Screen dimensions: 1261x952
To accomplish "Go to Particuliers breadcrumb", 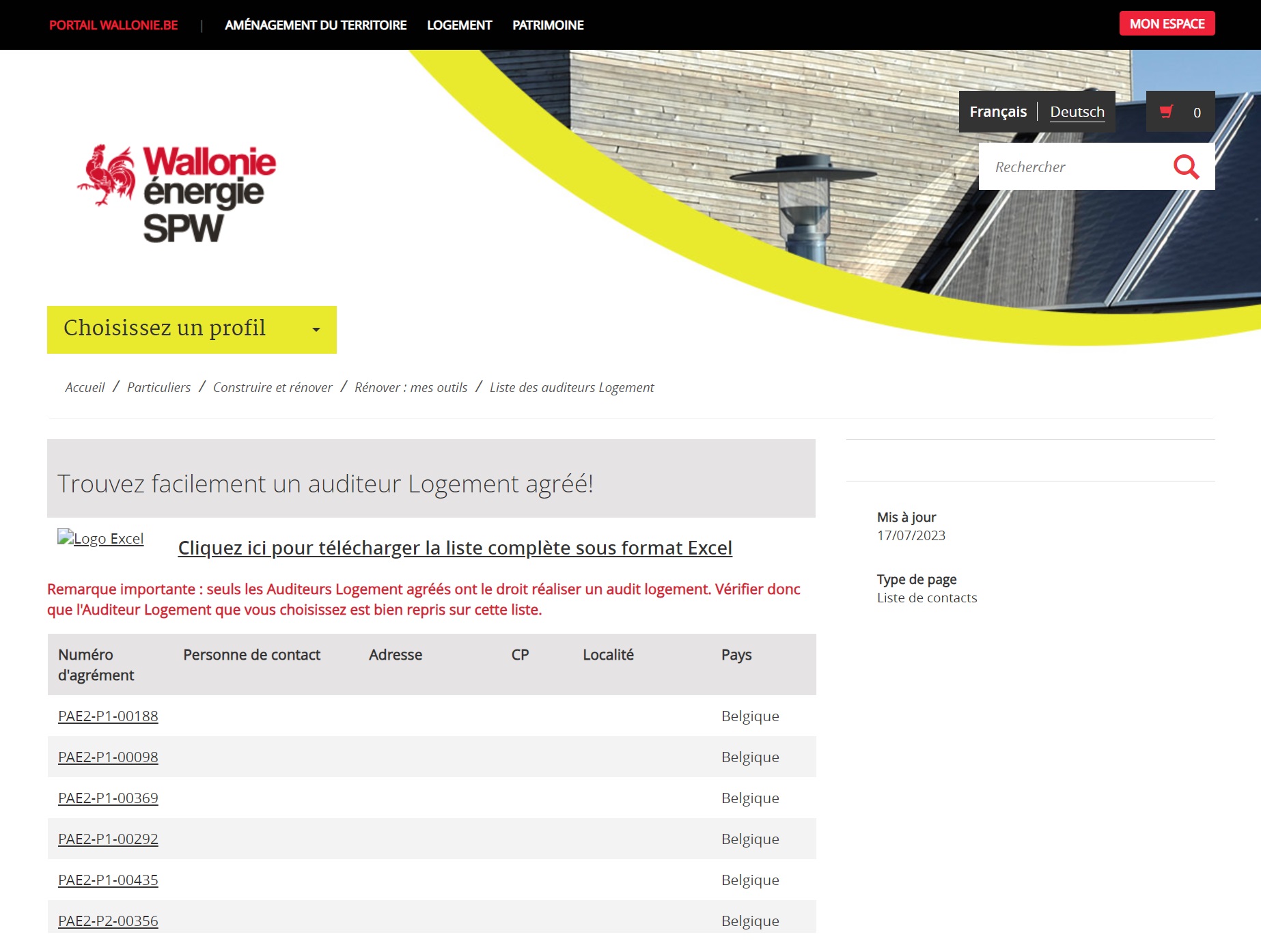I will pos(158,387).
